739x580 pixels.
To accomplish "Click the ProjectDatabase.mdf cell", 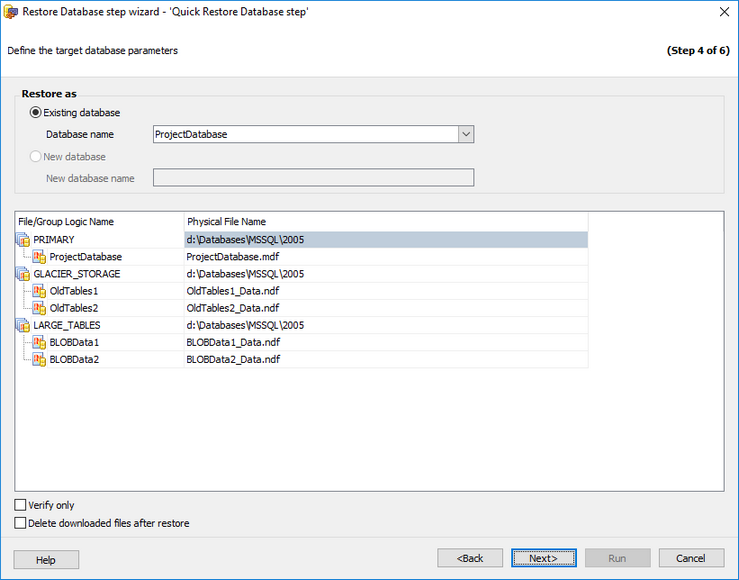I will click(386, 257).
